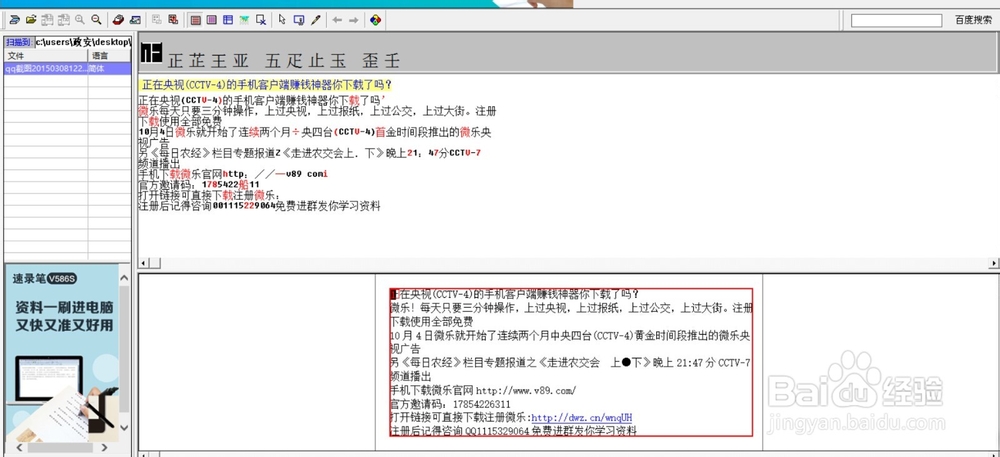Click the OCR line starting 10月4日
This screenshot has height=457, width=1000.
click(314, 132)
